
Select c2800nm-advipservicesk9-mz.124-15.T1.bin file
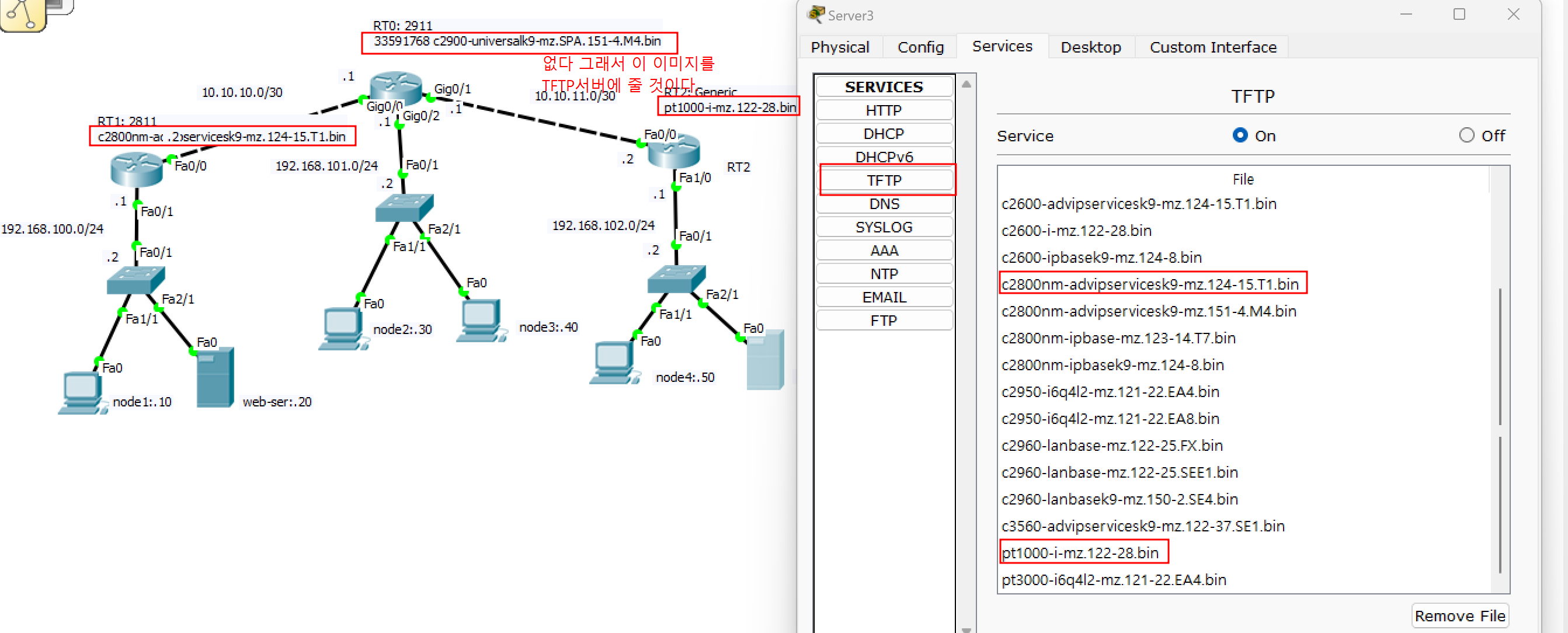(1149, 284)
